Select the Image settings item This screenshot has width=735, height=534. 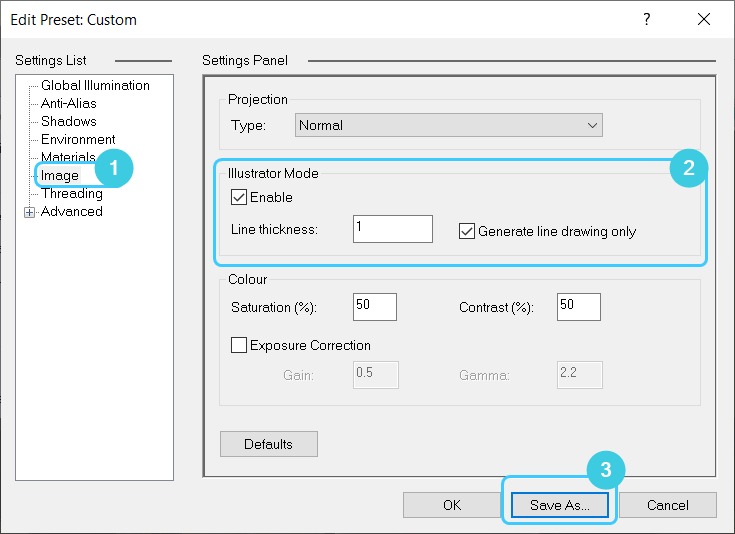[60, 175]
